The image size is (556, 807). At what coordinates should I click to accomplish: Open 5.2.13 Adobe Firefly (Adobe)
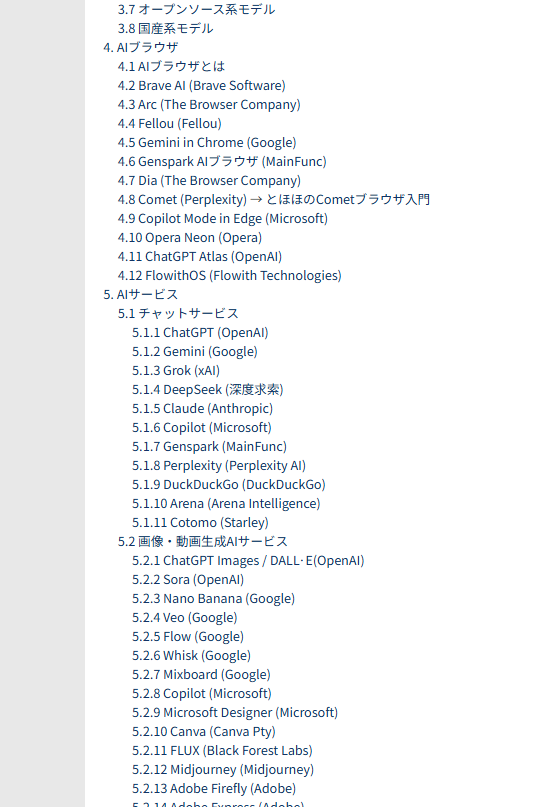(x=214, y=790)
